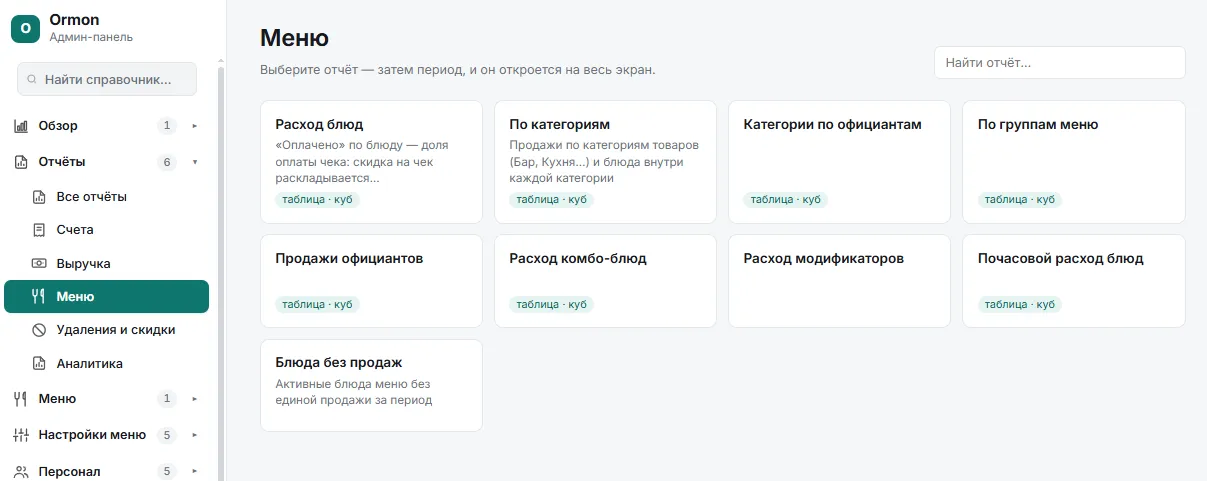The image size is (1207, 481).
Task: Click the search magnifier icon in sidebar
Action: point(33,79)
